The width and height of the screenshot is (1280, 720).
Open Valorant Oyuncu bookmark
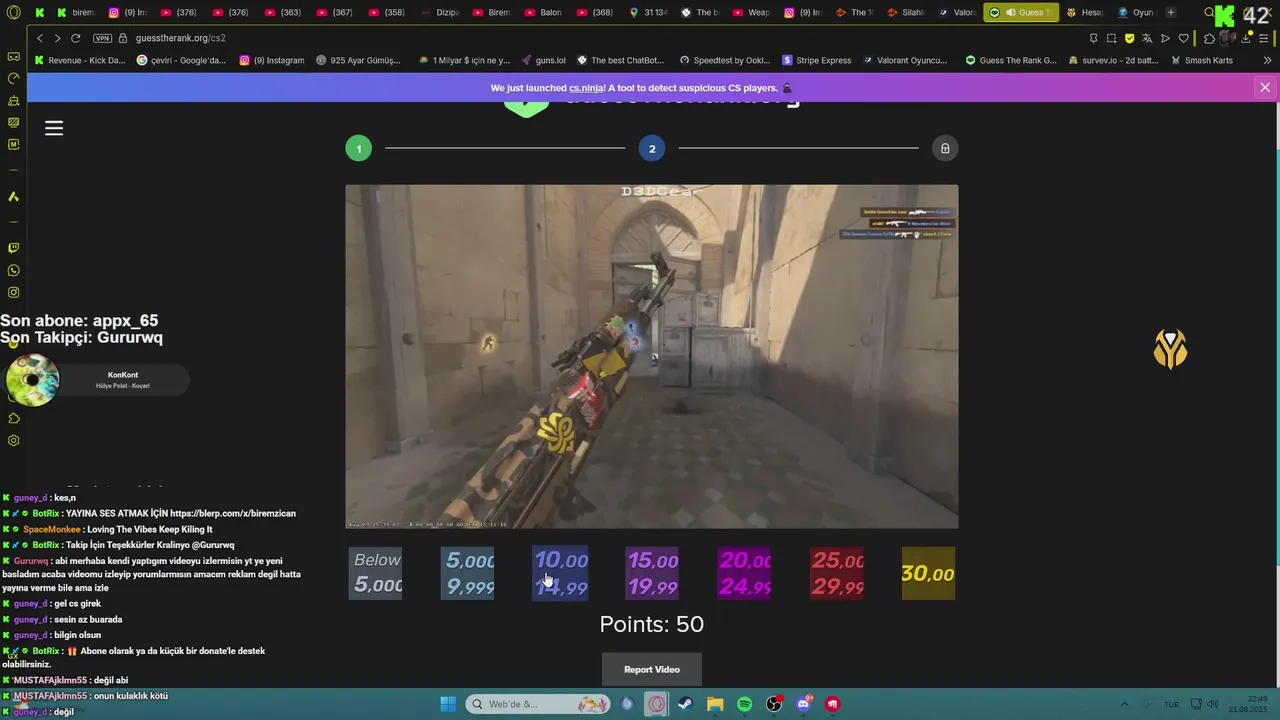(904, 60)
